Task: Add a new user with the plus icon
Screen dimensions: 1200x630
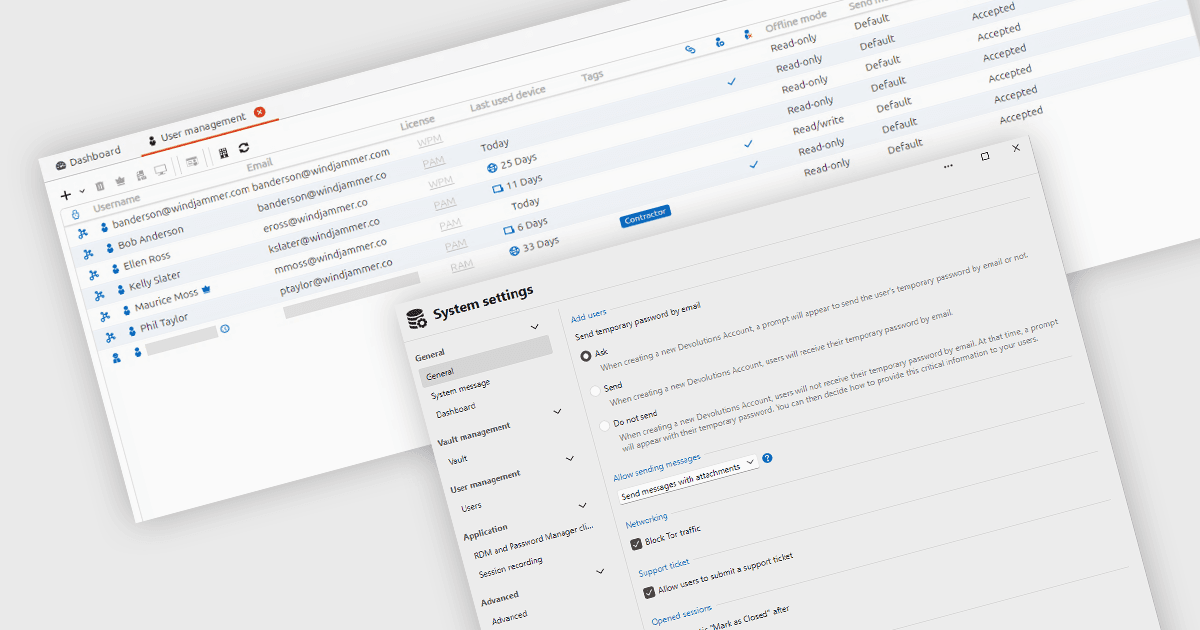Action: click(66, 195)
